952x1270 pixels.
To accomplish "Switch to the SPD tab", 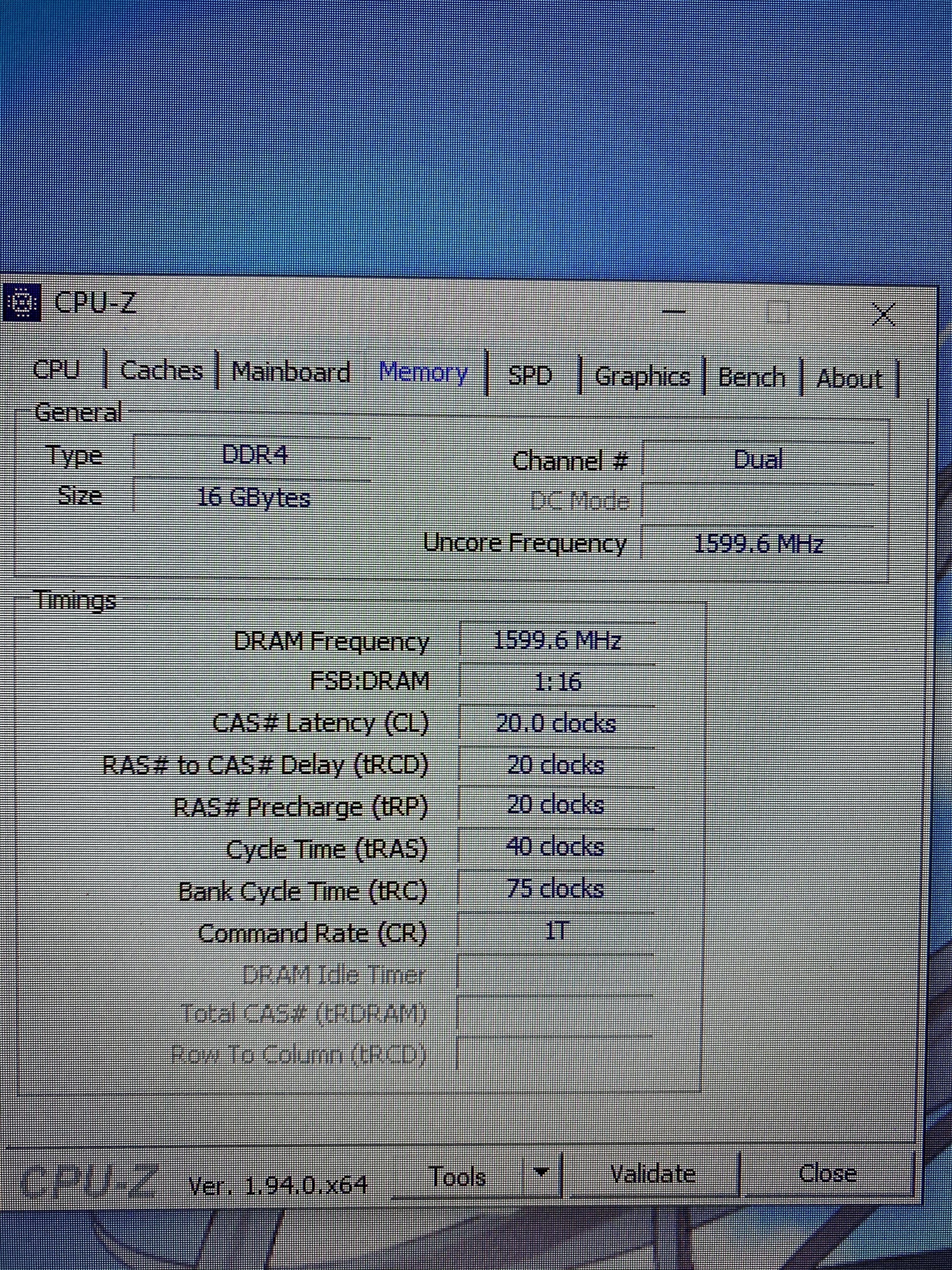I will pyautogui.click(x=530, y=375).
